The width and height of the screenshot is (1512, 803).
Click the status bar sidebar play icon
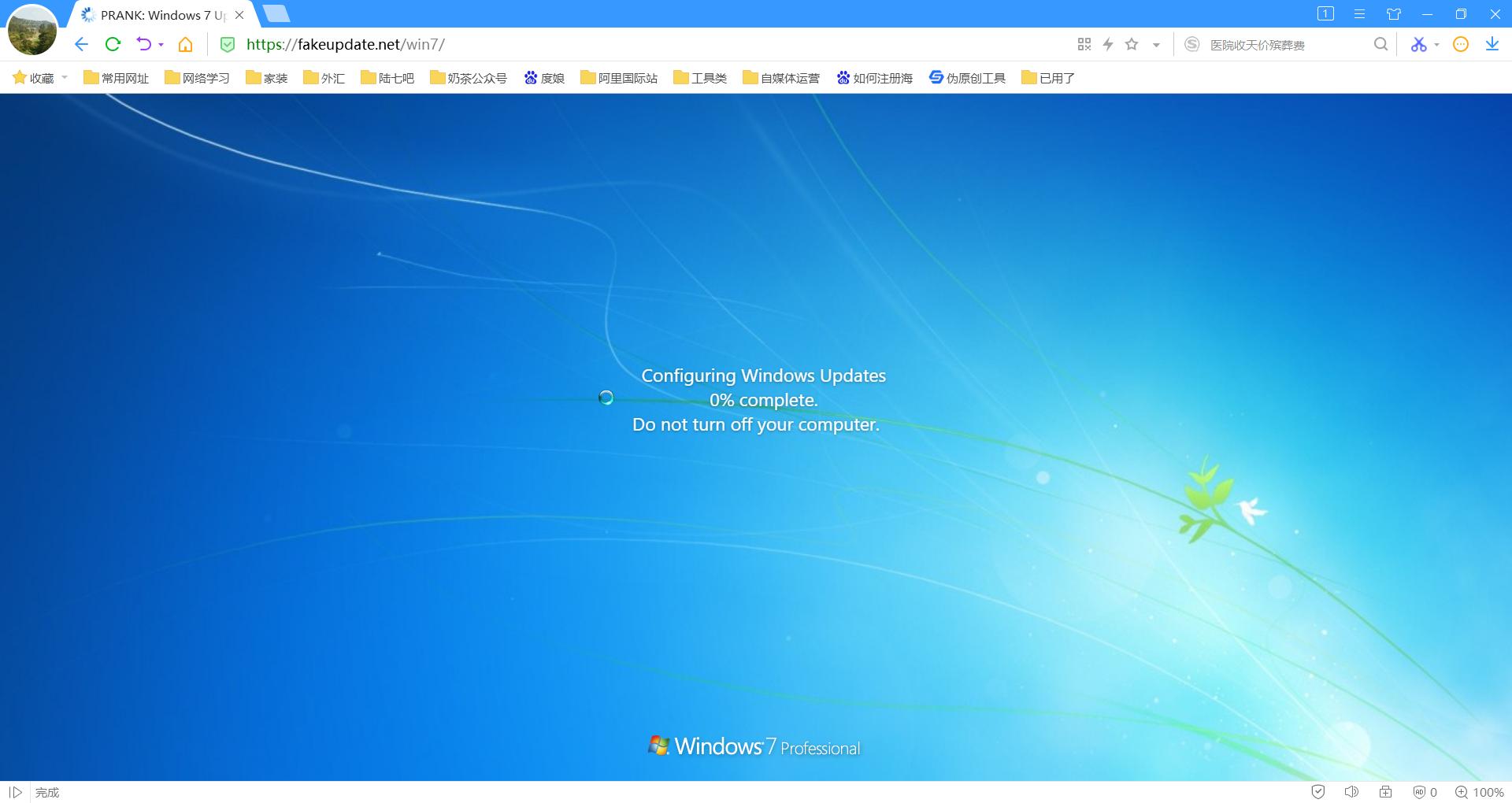click(x=15, y=792)
